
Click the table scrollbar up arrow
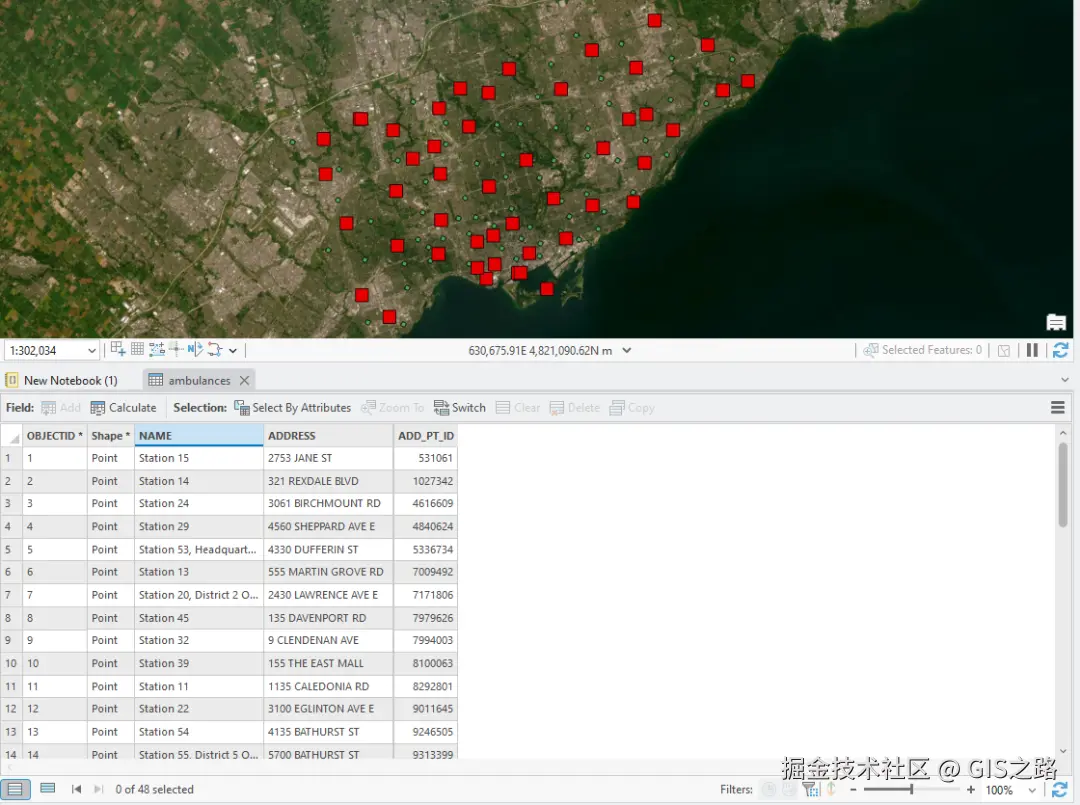1063,432
